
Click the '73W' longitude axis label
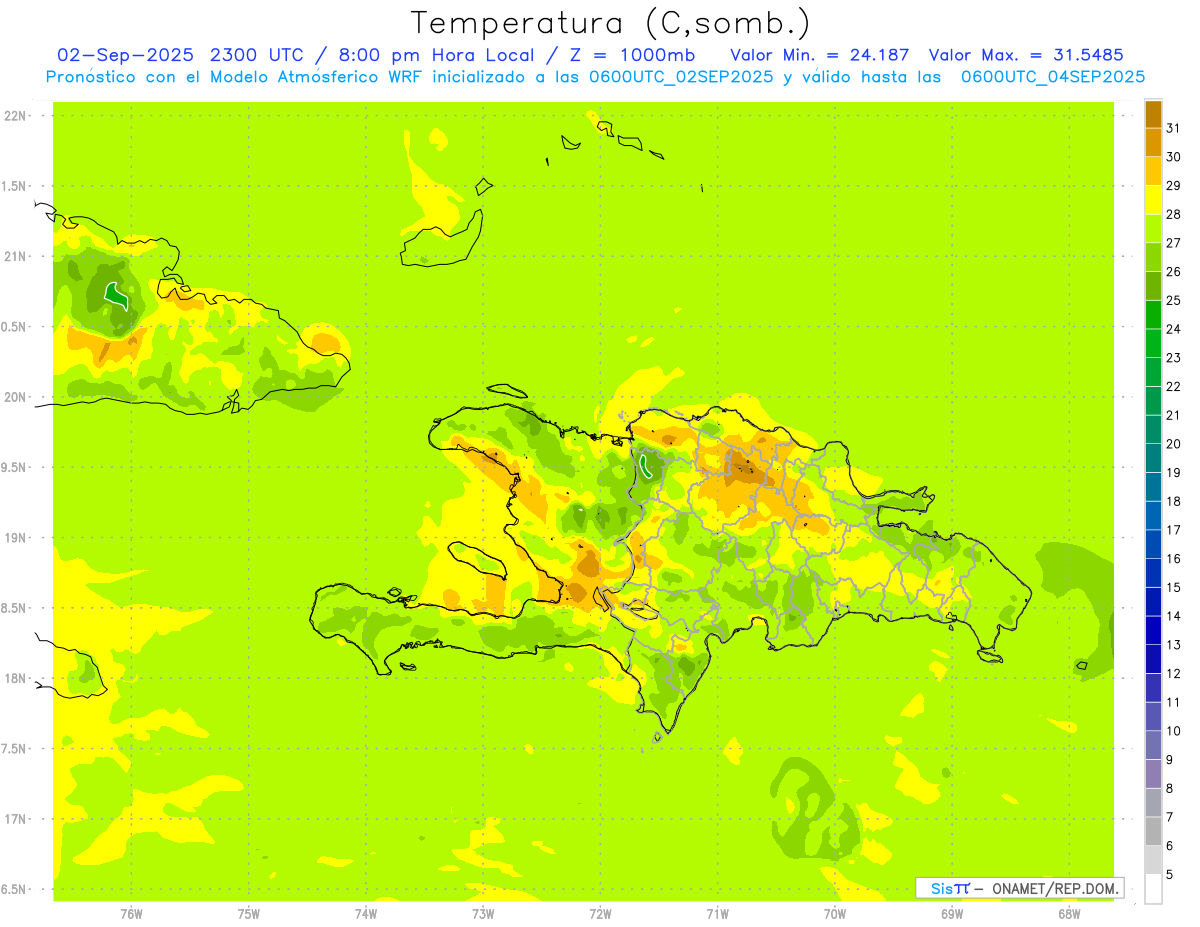pos(483,914)
